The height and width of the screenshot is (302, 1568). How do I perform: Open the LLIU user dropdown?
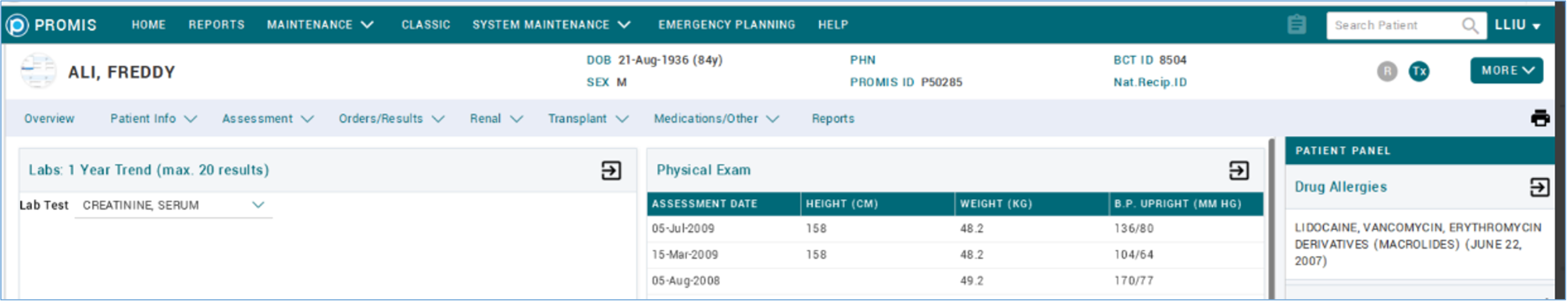[1518, 25]
